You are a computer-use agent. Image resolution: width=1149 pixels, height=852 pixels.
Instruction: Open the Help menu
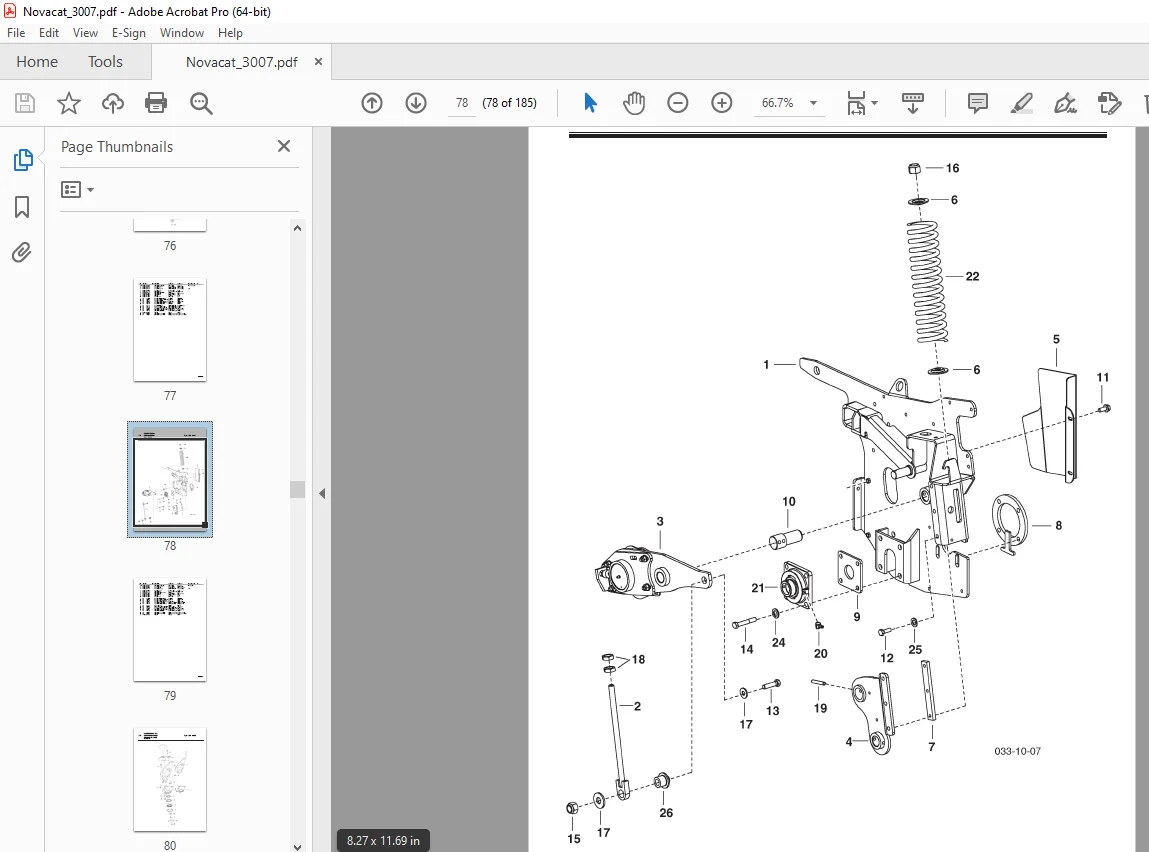pyautogui.click(x=230, y=33)
